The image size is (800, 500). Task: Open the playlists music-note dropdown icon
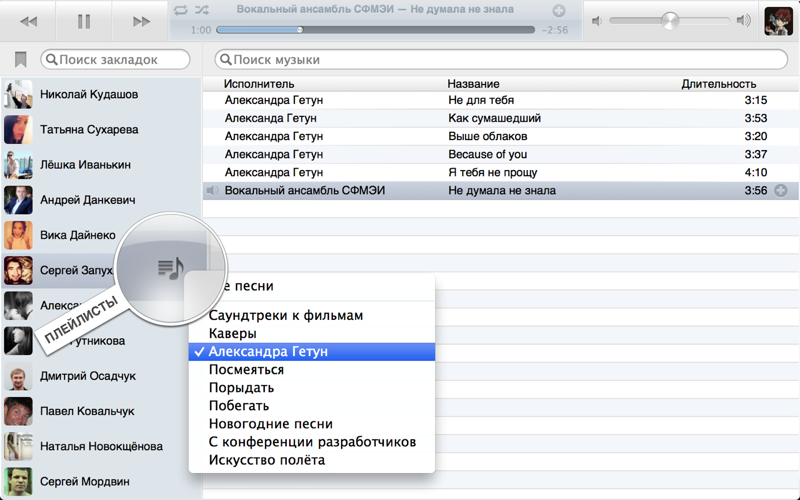[x=171, y=268]
